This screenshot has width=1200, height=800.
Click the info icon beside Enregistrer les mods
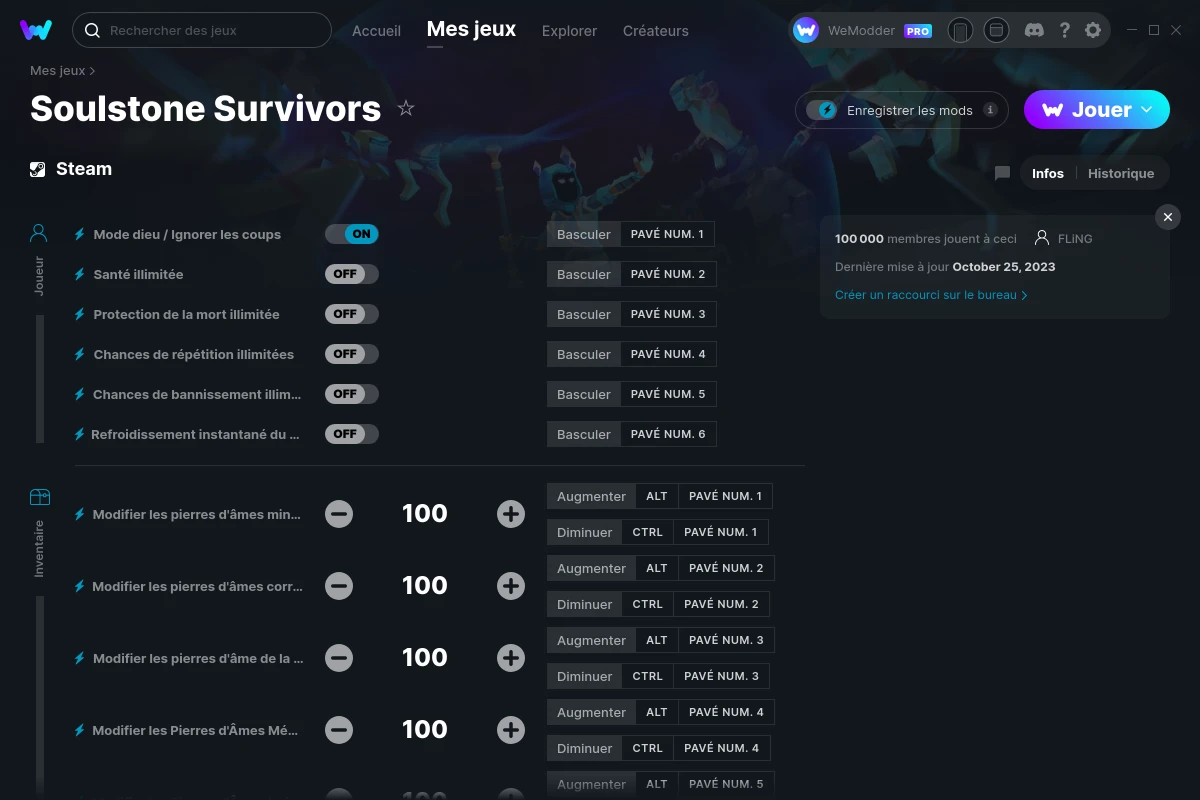(x=990, y=110)
